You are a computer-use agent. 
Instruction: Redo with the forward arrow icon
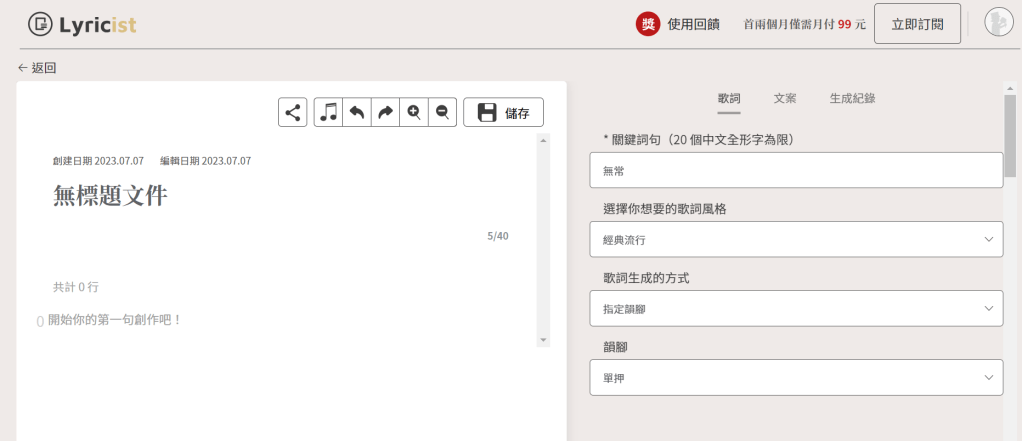[385, 112]
